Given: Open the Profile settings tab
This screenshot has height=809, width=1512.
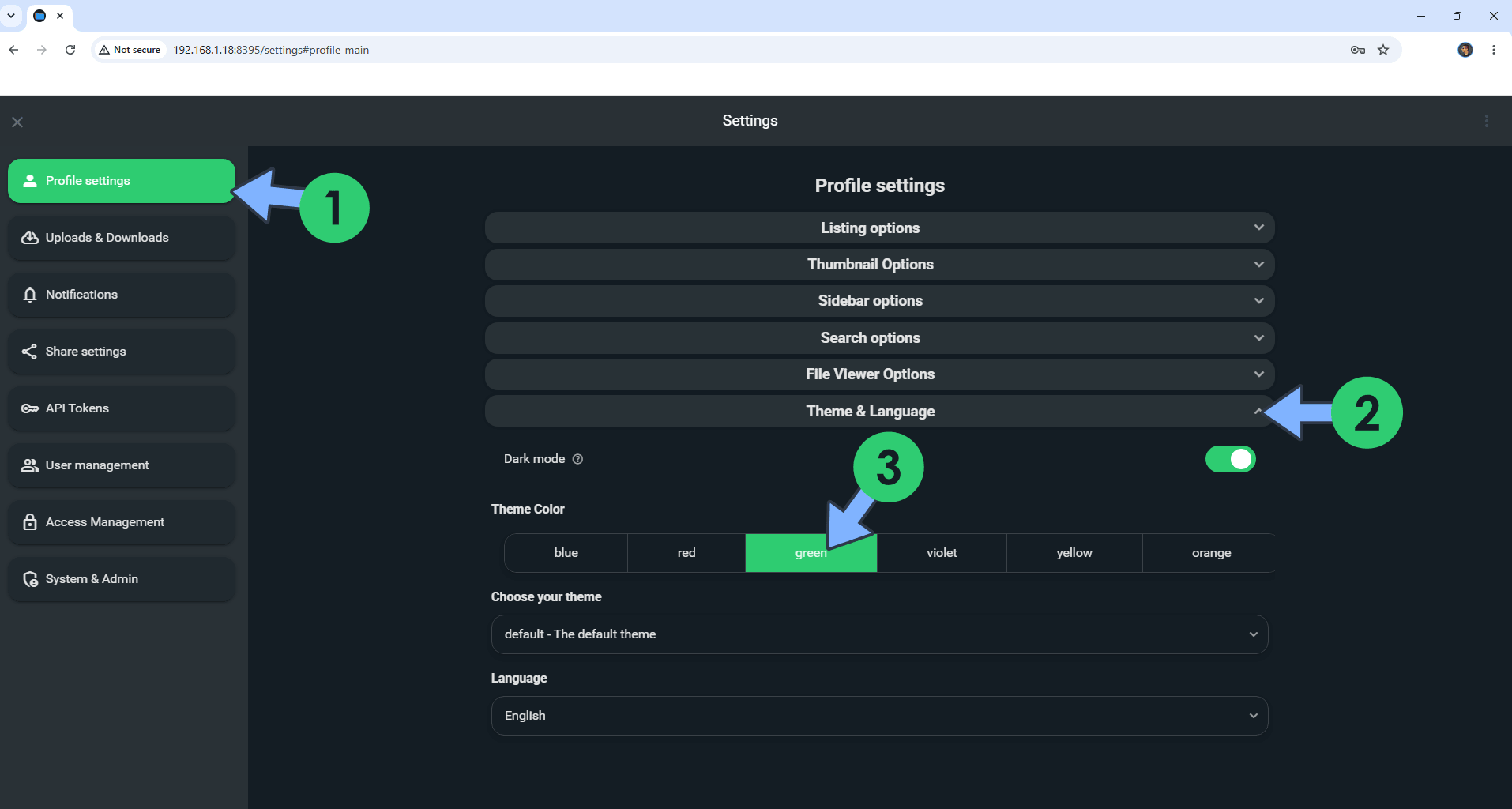Looking at the screenshot, I should pyautogui.click(x=122, y=181).
